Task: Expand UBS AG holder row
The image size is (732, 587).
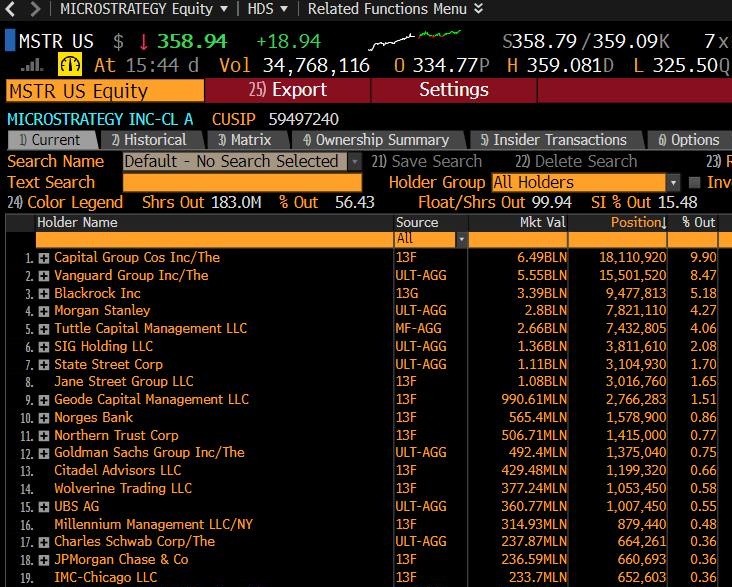Action: pos(44,507)
